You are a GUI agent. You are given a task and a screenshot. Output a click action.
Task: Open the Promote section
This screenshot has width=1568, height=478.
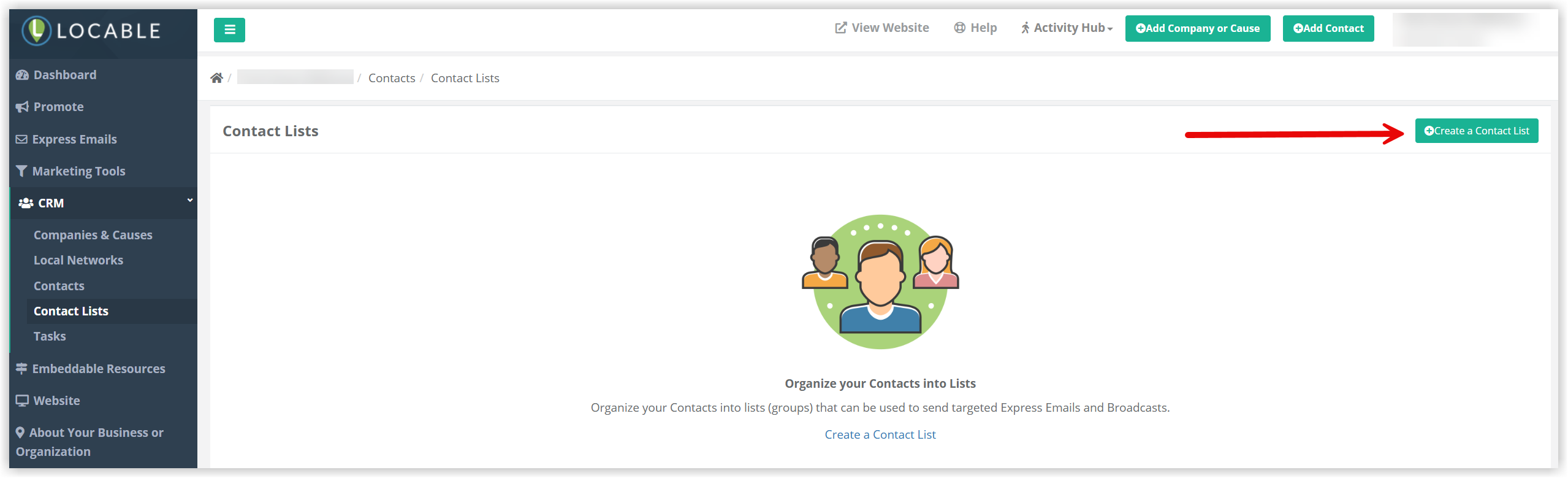[x=58, y=107]
